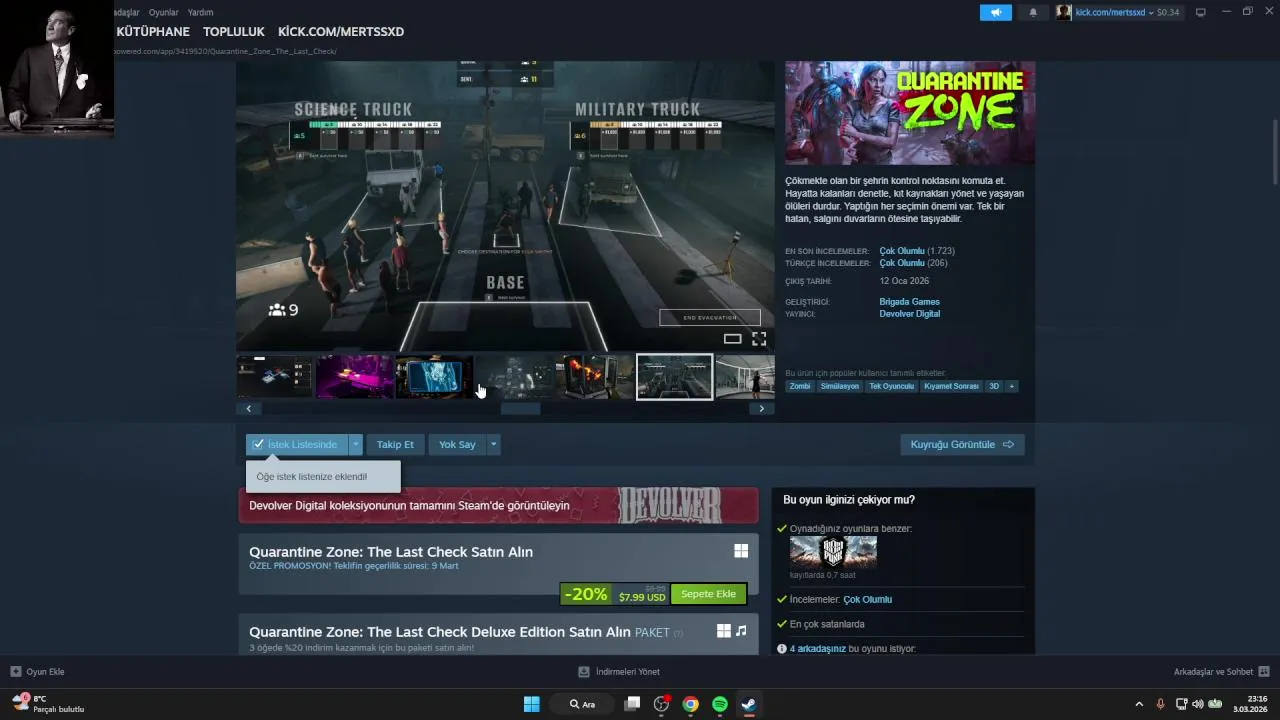
Task: Open the 4 arkadaşınız link
Action: [818, 649]
